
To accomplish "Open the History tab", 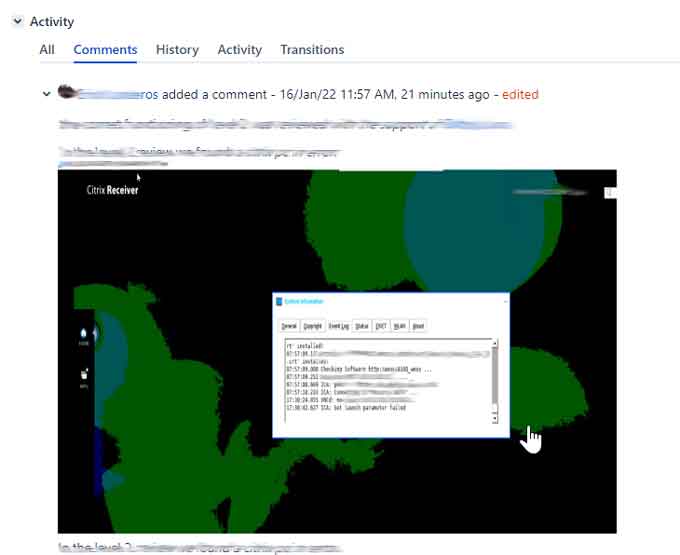I will coord(177,49).
